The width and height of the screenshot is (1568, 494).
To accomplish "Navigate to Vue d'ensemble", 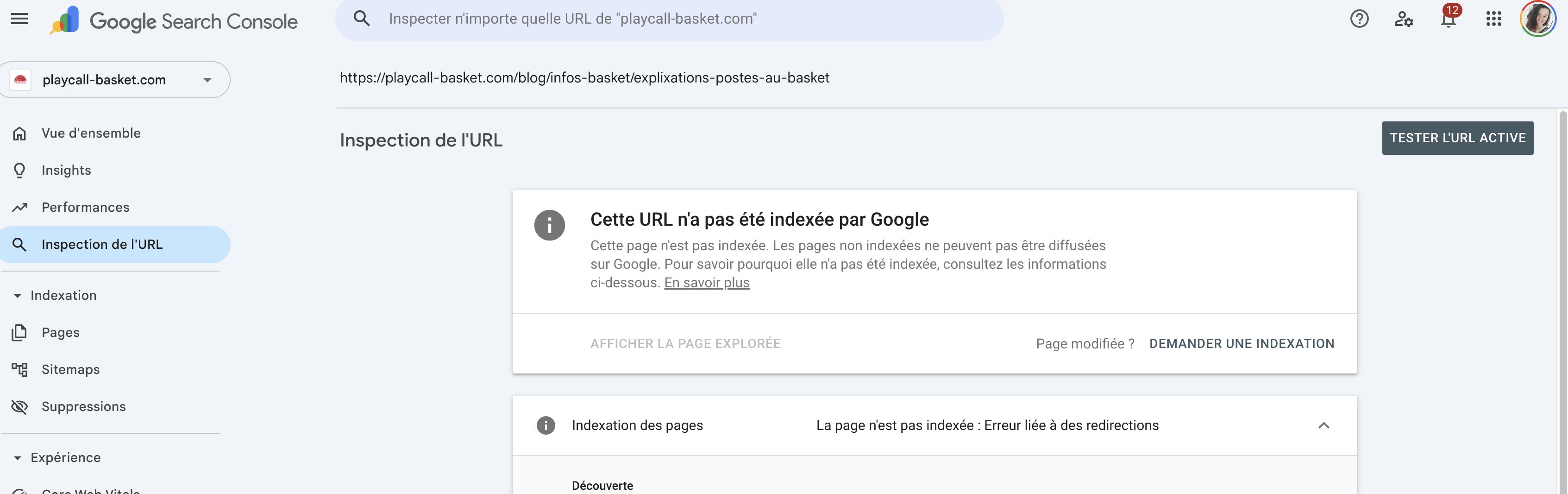I will pos(90,133).
